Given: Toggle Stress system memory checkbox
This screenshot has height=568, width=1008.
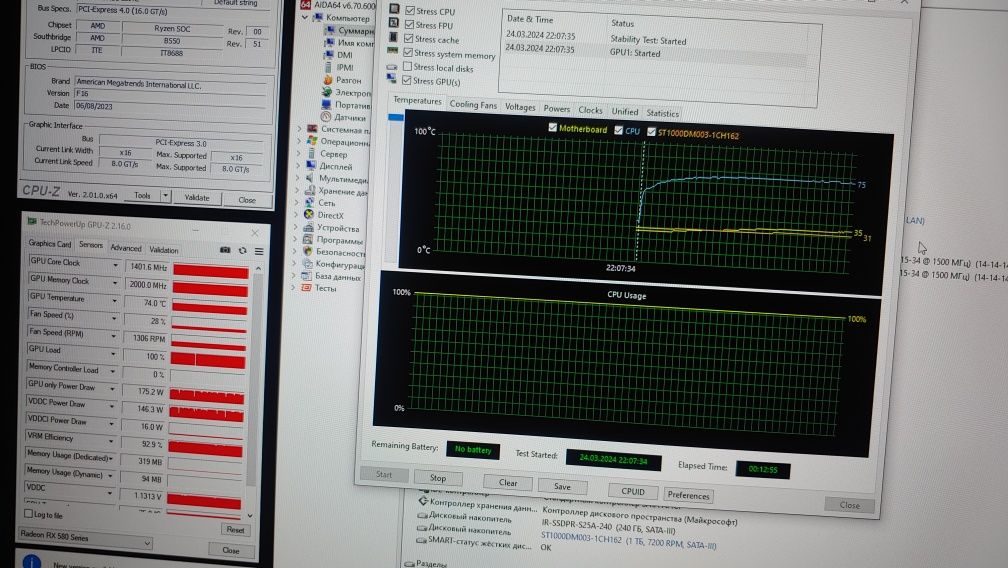Looking at the screenshot, I should pyautogui.click(x=408, y=53).
